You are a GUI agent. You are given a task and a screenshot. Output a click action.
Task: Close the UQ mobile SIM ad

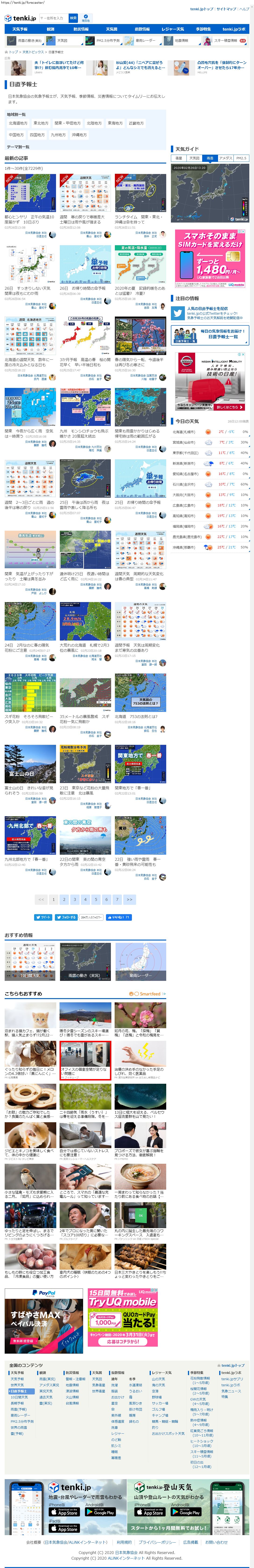pyautogui.click(x=244, y=232)
